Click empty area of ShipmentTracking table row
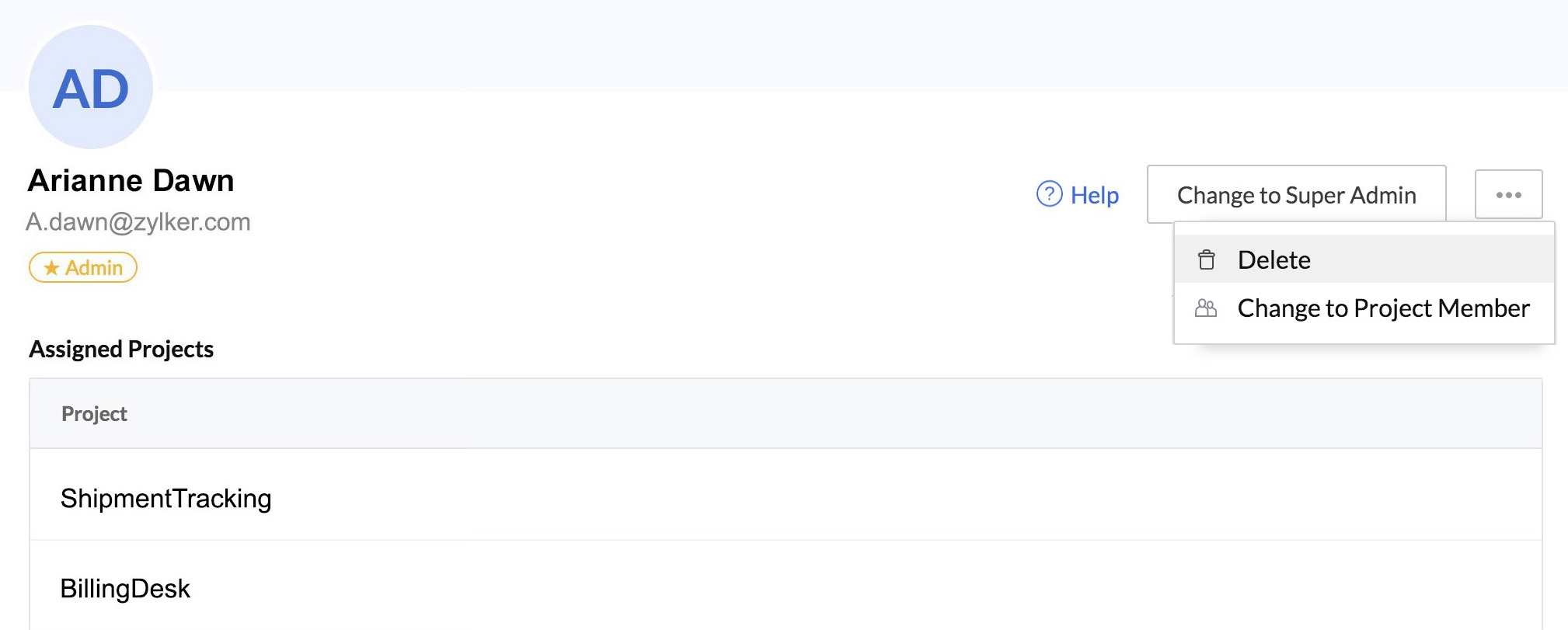 855,496
